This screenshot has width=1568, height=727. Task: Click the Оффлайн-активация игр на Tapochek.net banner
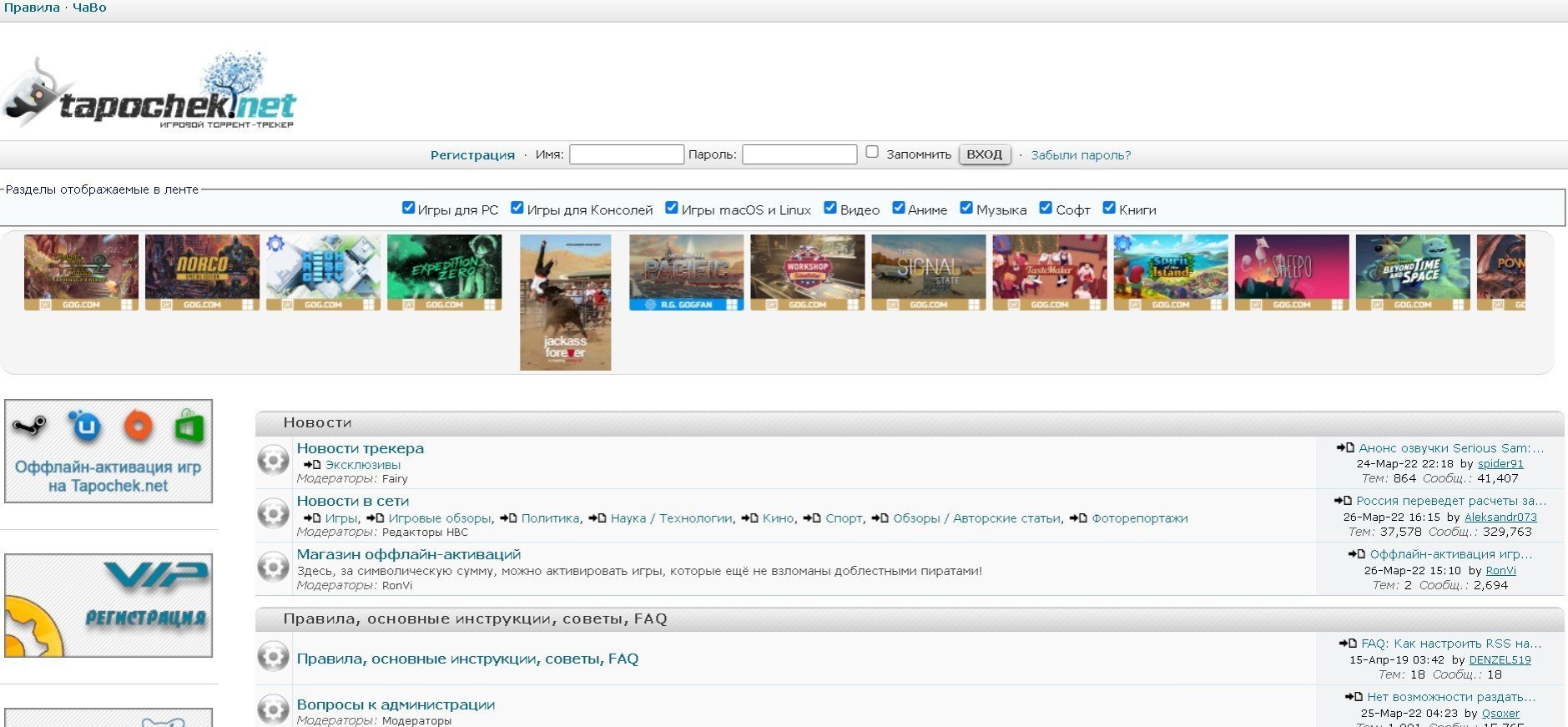[x=108, y=451]
